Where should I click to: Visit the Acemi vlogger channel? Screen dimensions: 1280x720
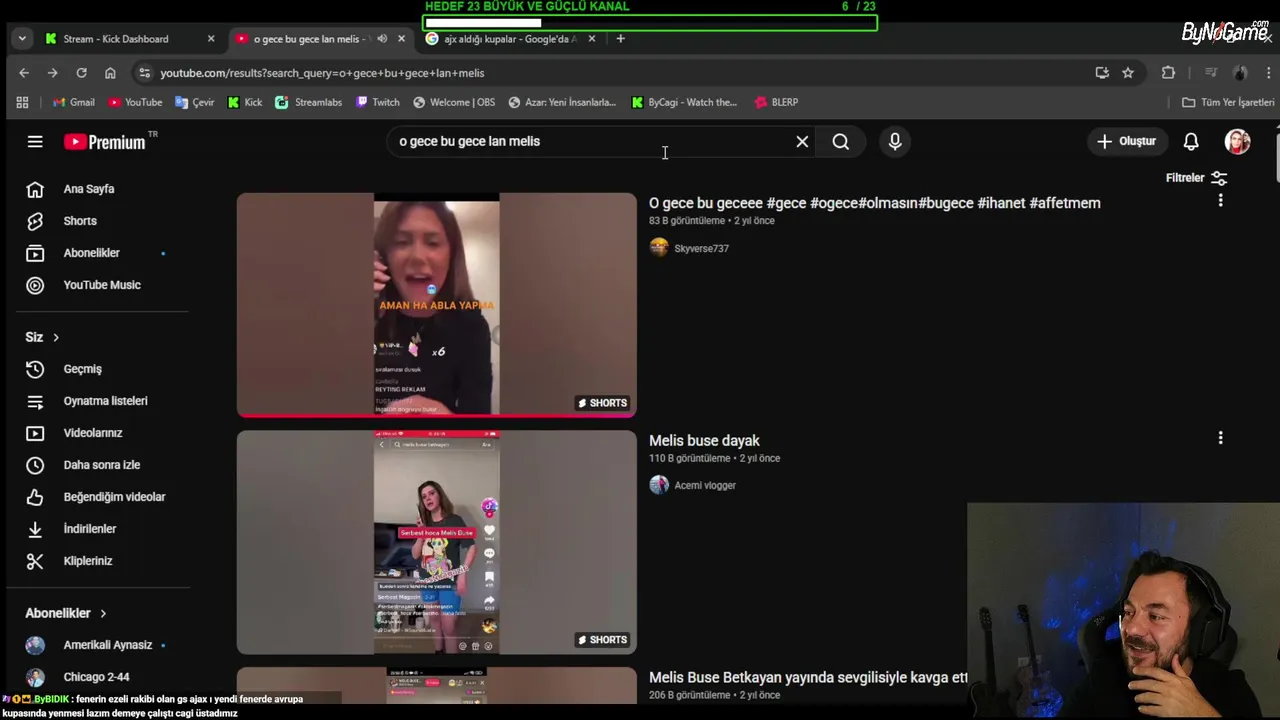[x=705, y=486]
